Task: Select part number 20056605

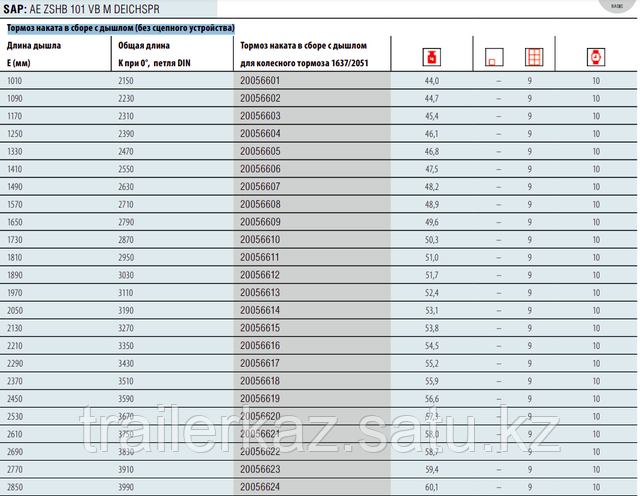Action: (x=260, y=151)
